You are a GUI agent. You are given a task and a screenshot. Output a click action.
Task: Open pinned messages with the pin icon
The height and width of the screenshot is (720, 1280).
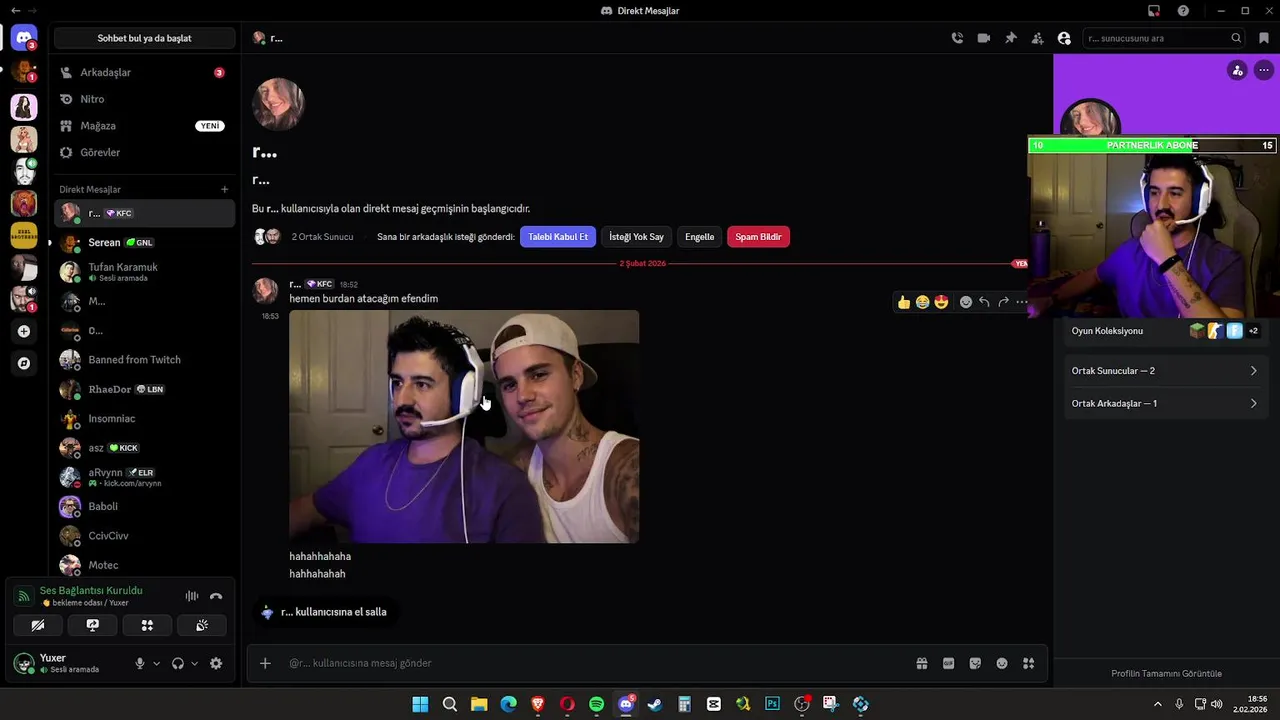point(1011,38)
